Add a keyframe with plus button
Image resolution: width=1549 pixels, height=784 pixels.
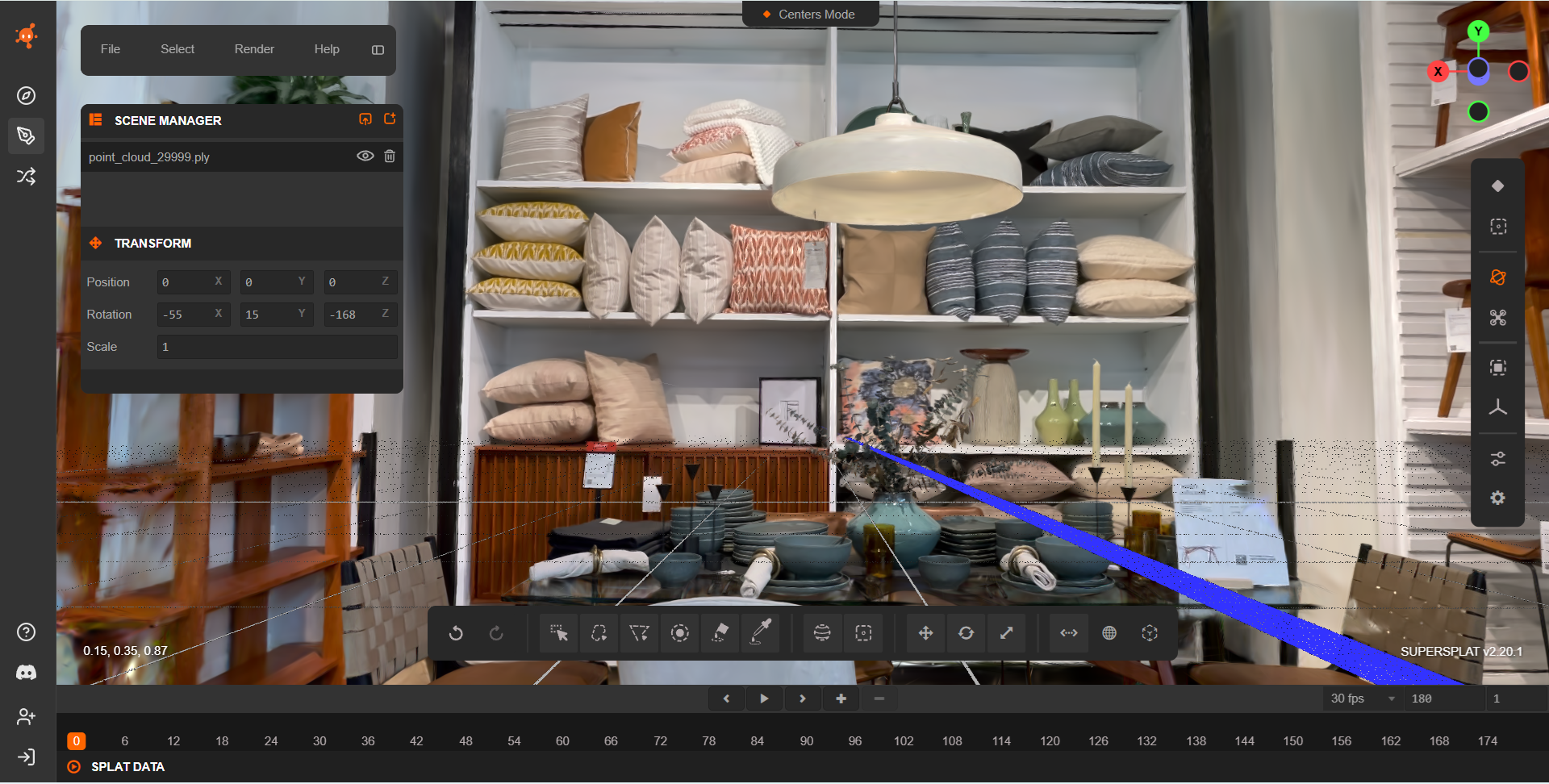(841, 699)
